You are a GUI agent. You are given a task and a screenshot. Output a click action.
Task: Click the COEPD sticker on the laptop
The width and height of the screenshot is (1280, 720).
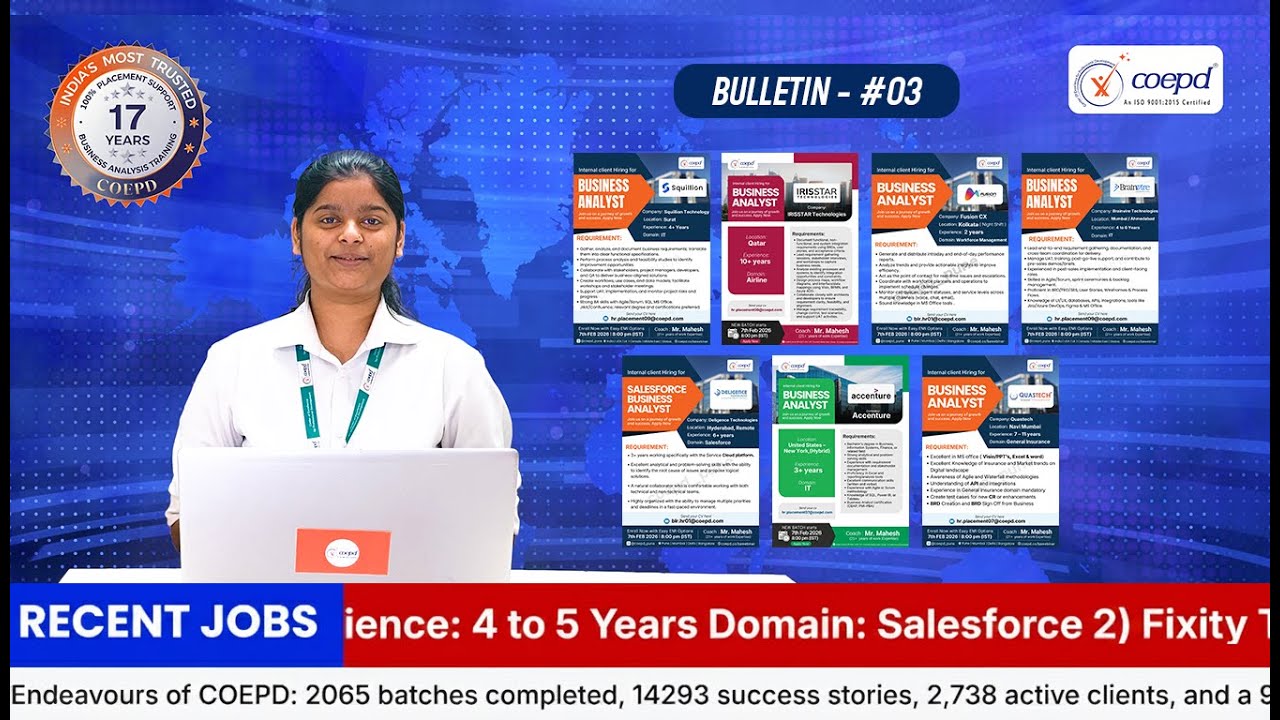click(x=342, y=551)
